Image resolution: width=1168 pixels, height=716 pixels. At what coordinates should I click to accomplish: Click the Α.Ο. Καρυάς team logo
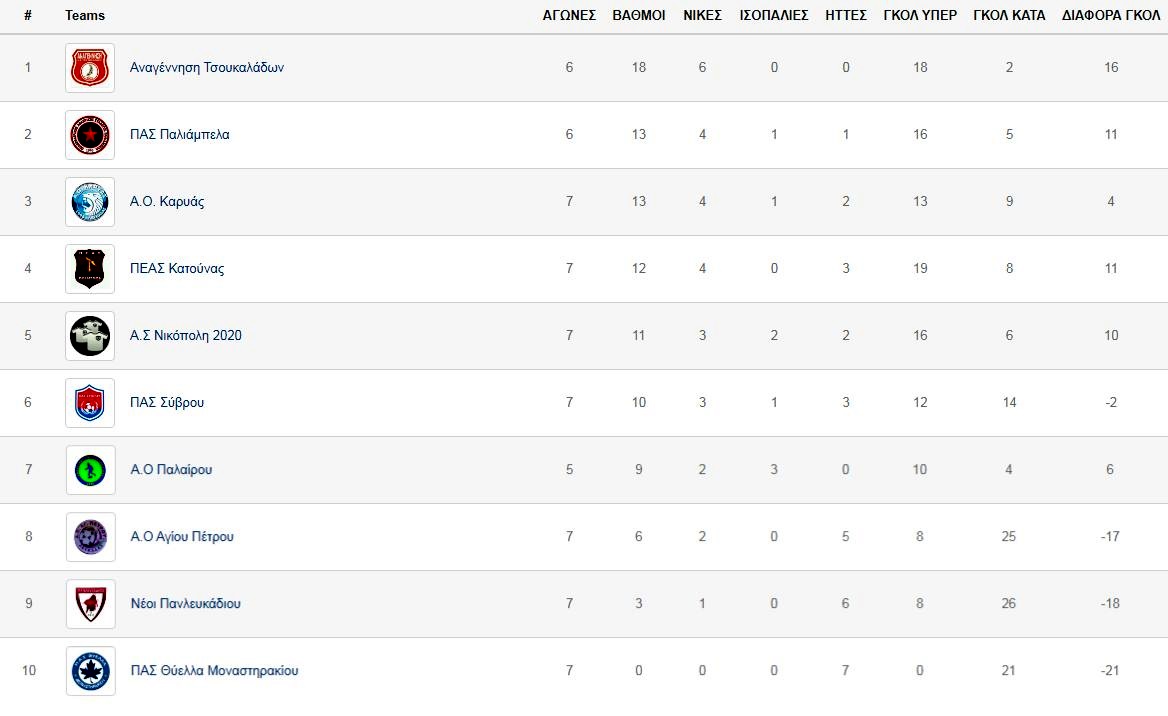[90, 202]
